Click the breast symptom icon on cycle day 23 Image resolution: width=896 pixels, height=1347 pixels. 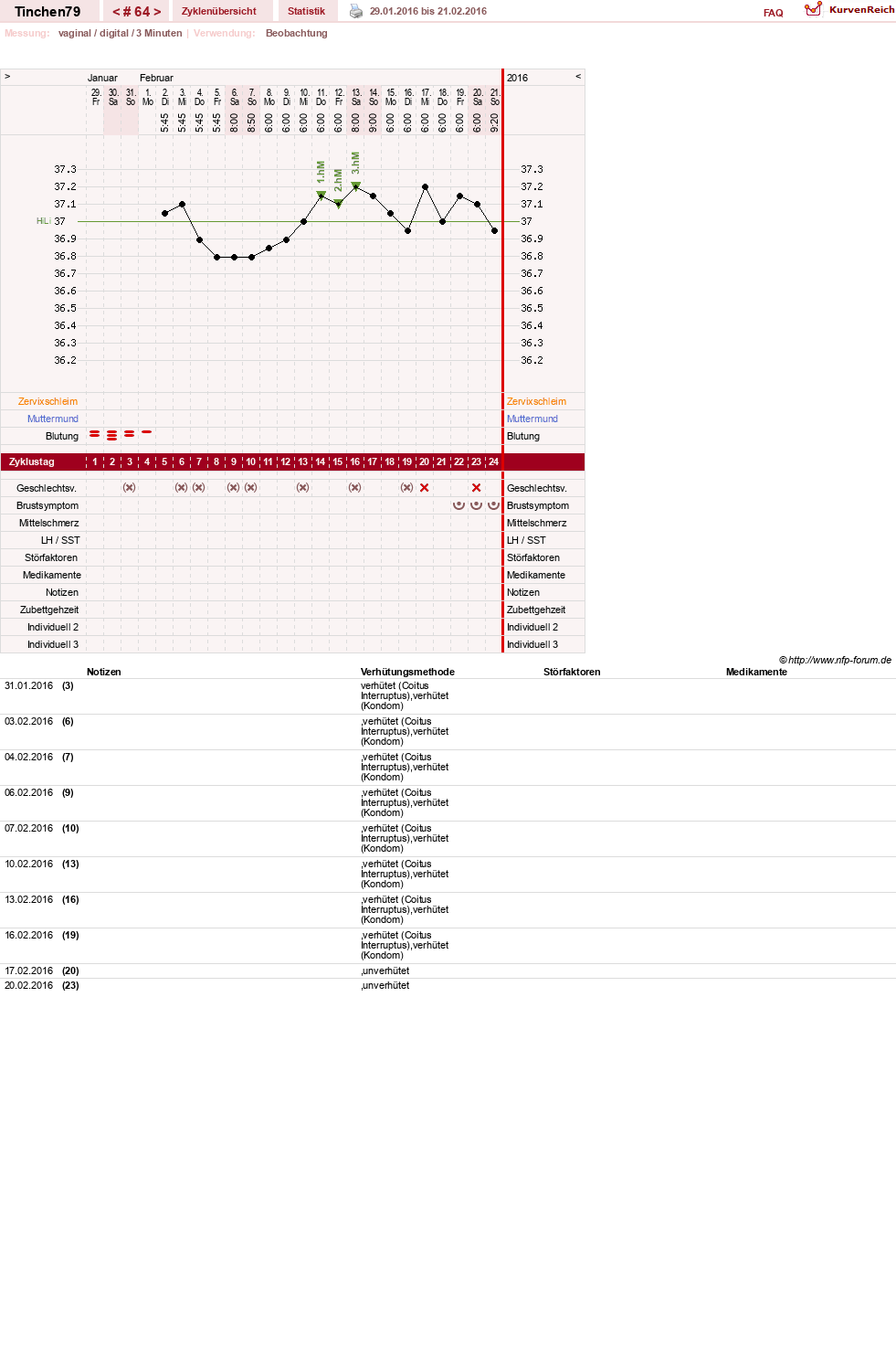(x=477, y=504)
